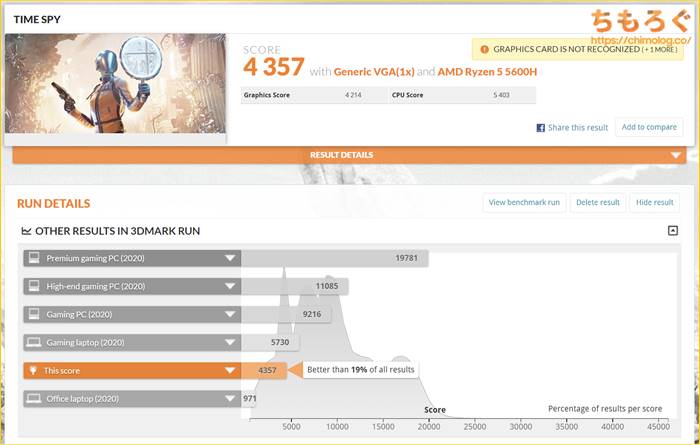The height and width of the screenshot is (445, 700).
Task: Expand the High-end gaming PC (2020) dropdown arrow
Action: point(230,286)
